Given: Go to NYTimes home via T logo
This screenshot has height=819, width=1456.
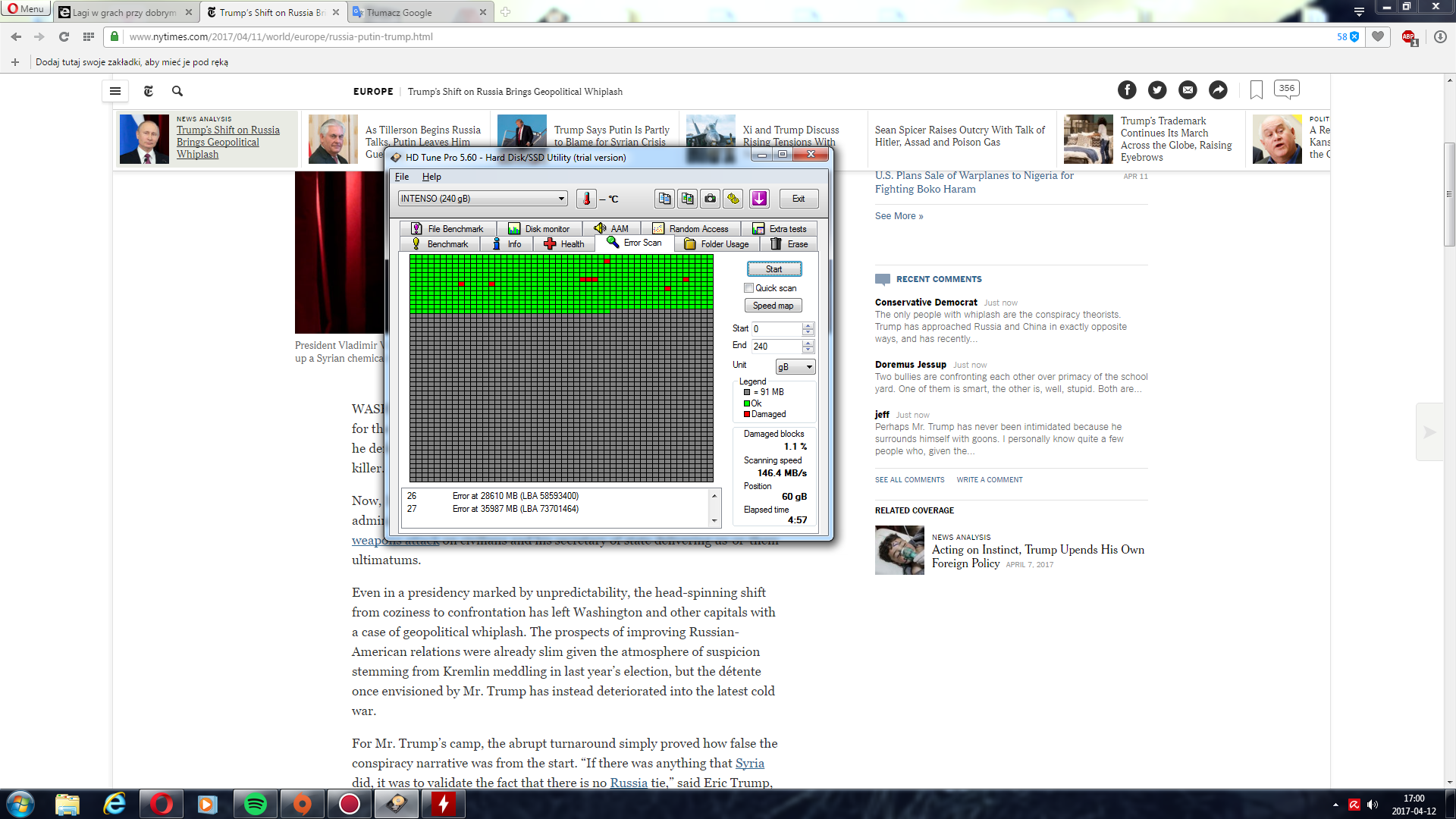Looking at the screenshot, I should click(x=149, y=91).
